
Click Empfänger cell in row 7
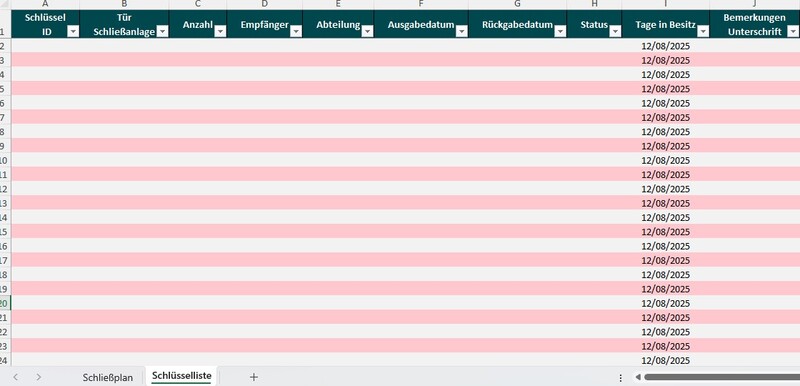point(265,117)
